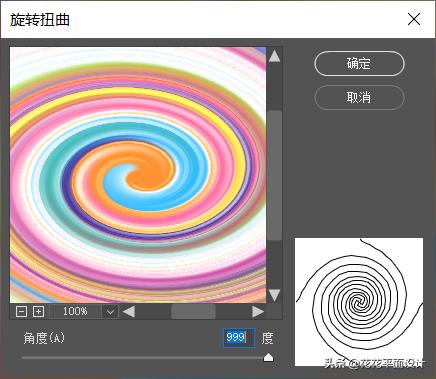Zoom in the preview with plus icon

(39, 312)
